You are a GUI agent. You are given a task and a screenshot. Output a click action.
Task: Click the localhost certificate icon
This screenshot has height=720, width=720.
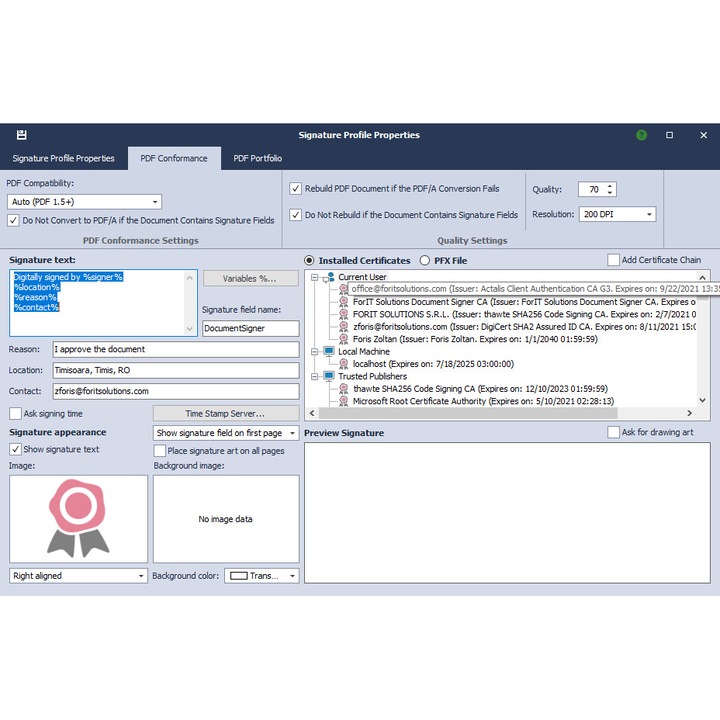coord(344,365)
